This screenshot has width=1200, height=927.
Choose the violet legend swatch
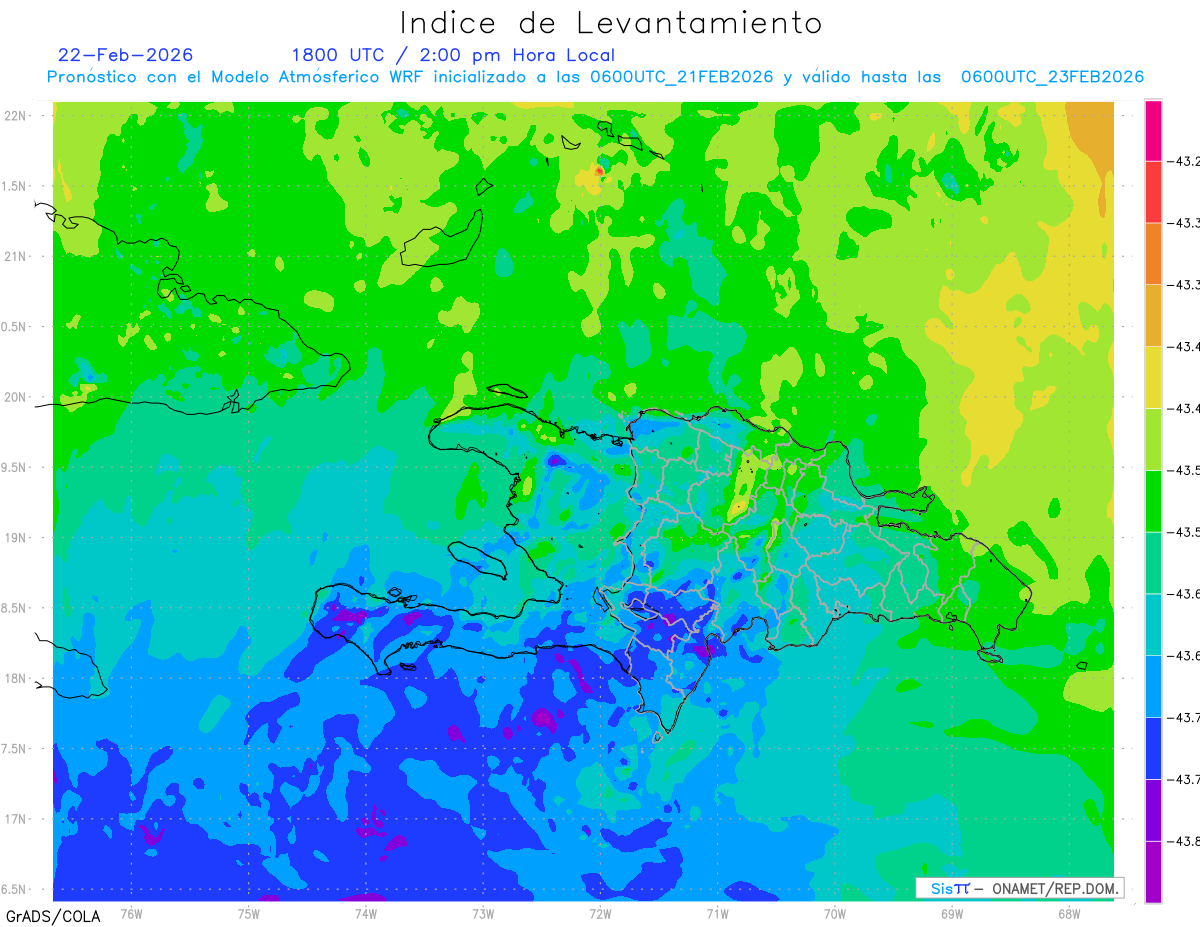point(1153,810)
